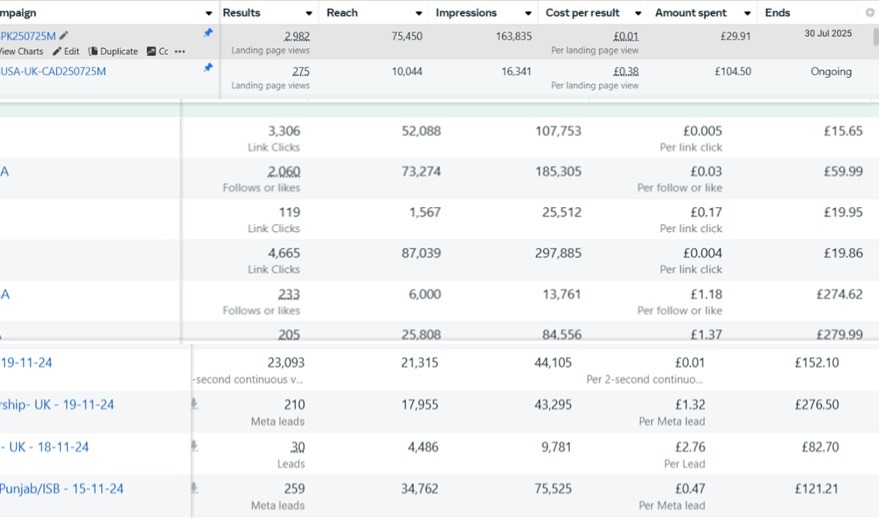Open the Results column dropdown arrow
The height and width of the screenshot is (518, 879).
(309, 13)
